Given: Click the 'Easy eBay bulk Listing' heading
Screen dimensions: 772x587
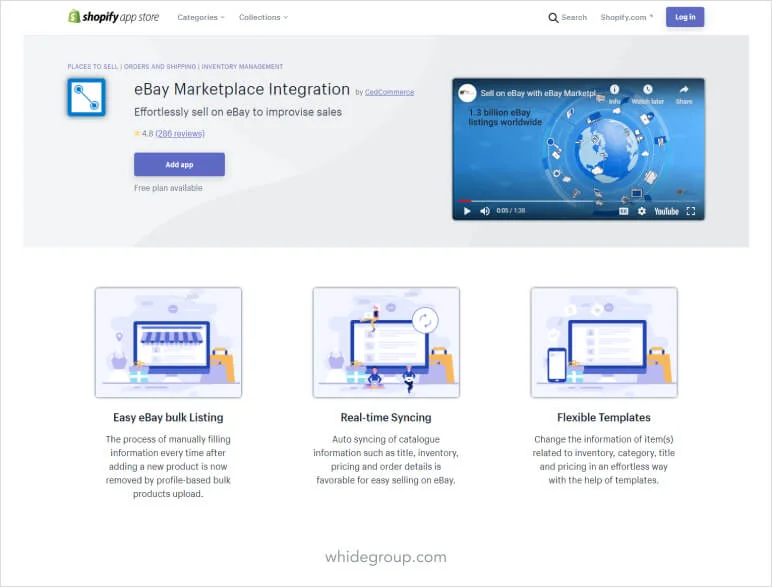Looking at the screenshot, I should point(168,418).
